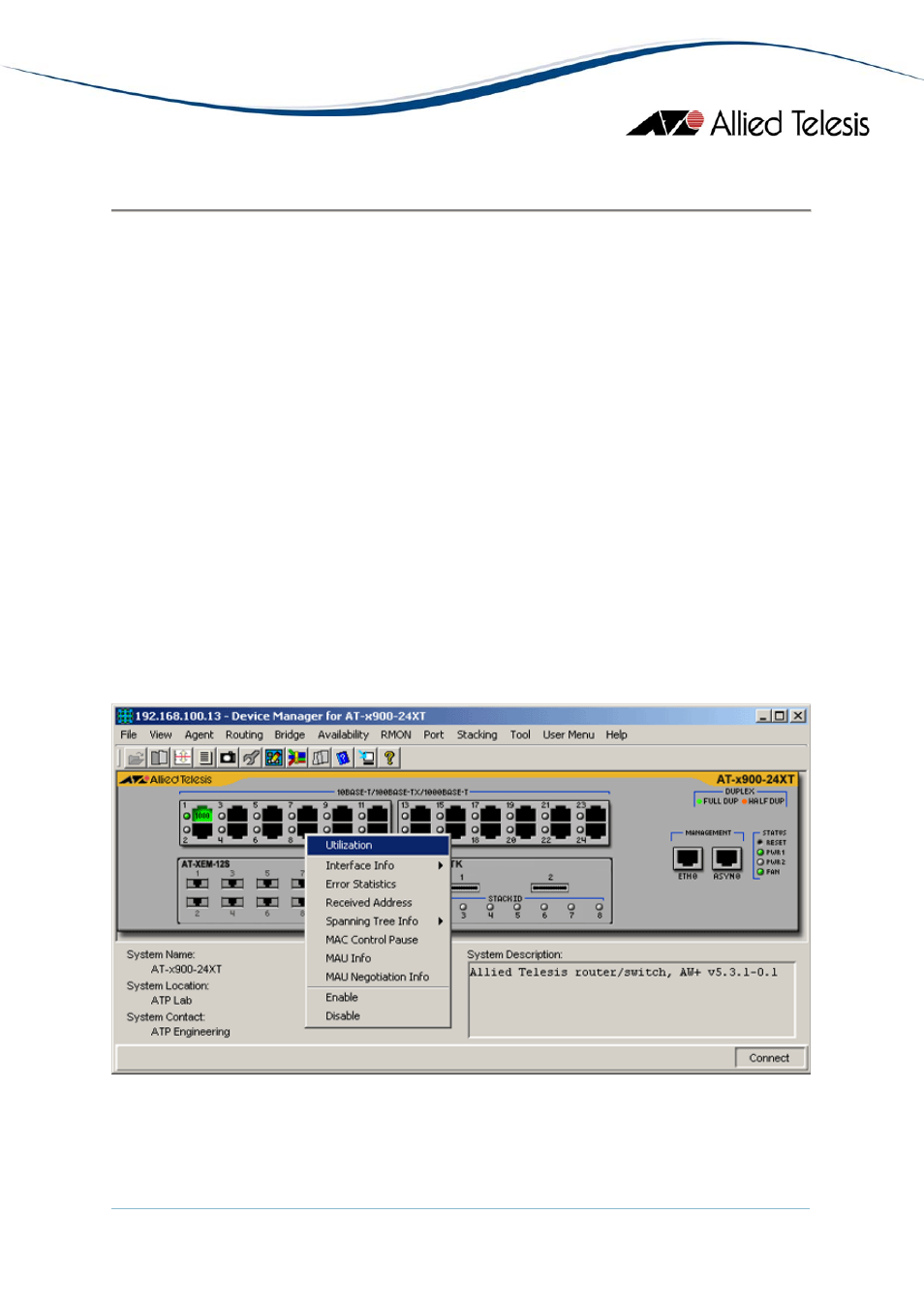Select switch port 17 on the front panel
This screenshot has height=1308, width=924.
coord(490,815)
